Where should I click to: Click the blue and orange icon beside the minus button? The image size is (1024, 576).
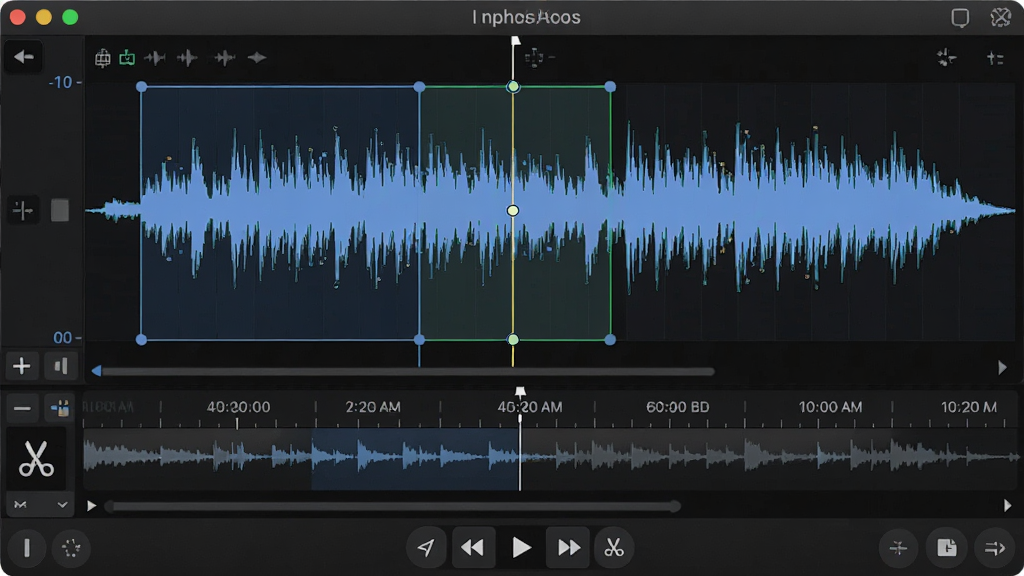pyautogui.click(x=60, y=409)
